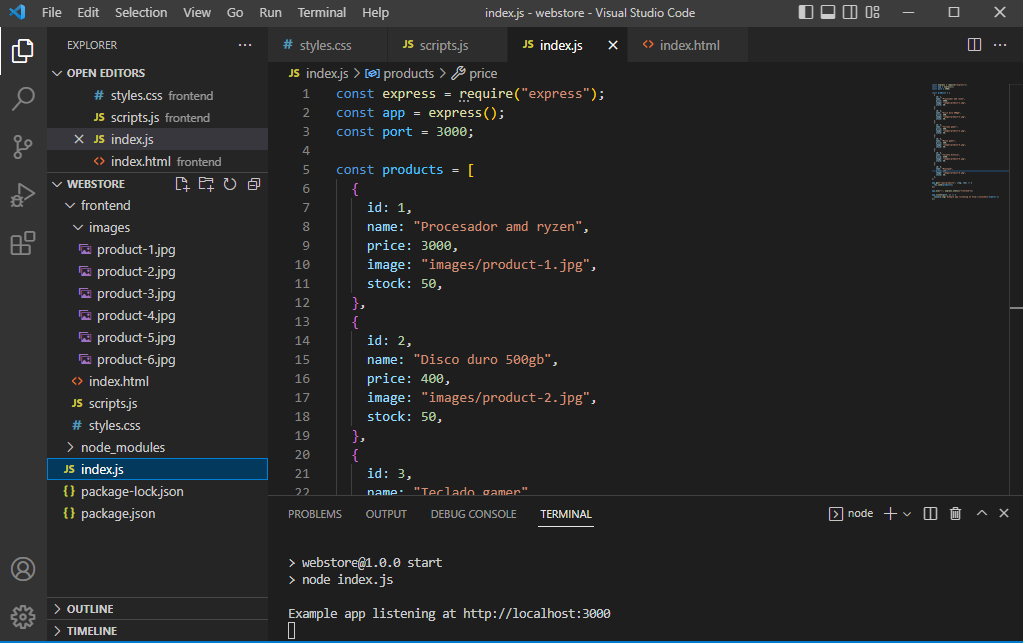Open the Run and Debug view
The image size is (1023, 643).
pyautogui.click(x=23, y=195)
